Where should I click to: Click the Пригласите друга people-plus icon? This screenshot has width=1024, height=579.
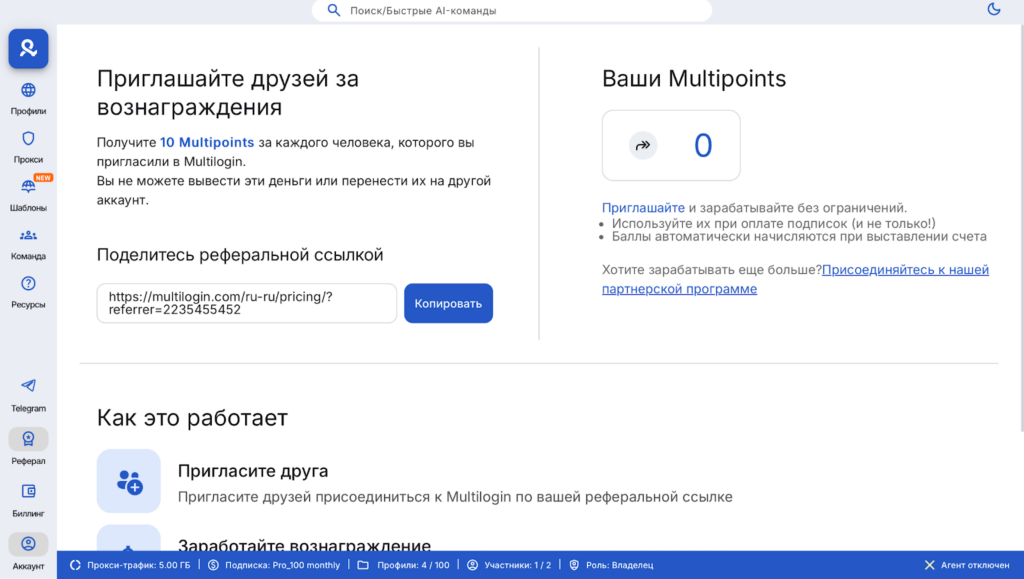coord(129,481)
